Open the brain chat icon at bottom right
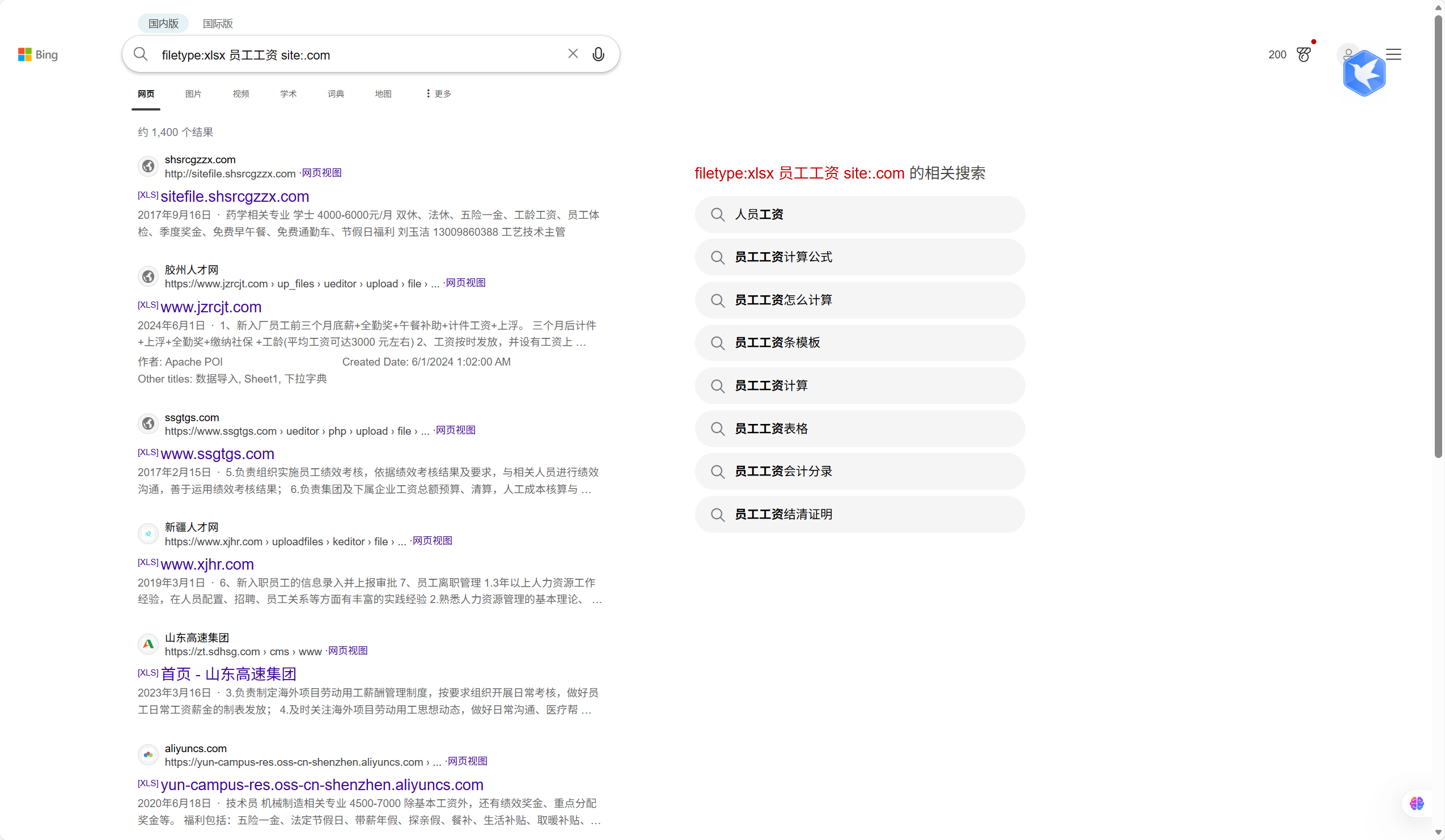Image resolution: width=1445 pixels, height=840 pixels. click(x=1416, y=803)
